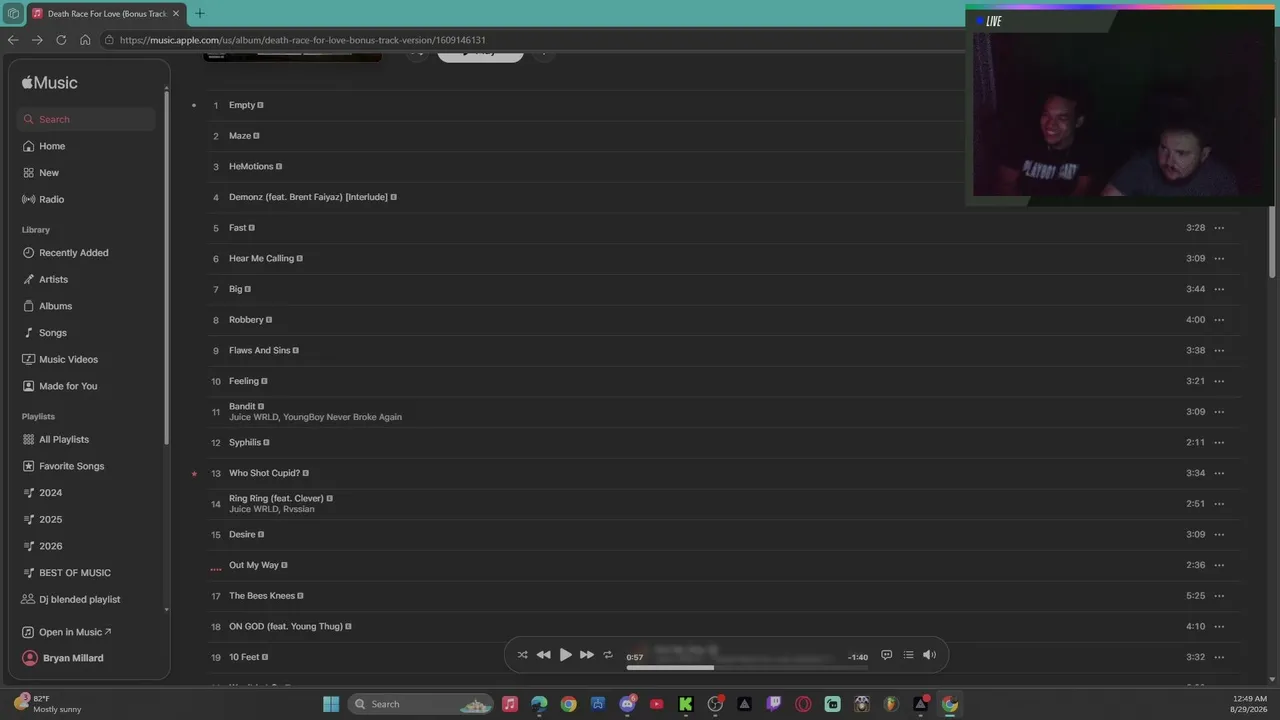Open more options for Bandit
Image resolution: width=1280 pixels, height=720 pixels.
tap(1219, 412)
